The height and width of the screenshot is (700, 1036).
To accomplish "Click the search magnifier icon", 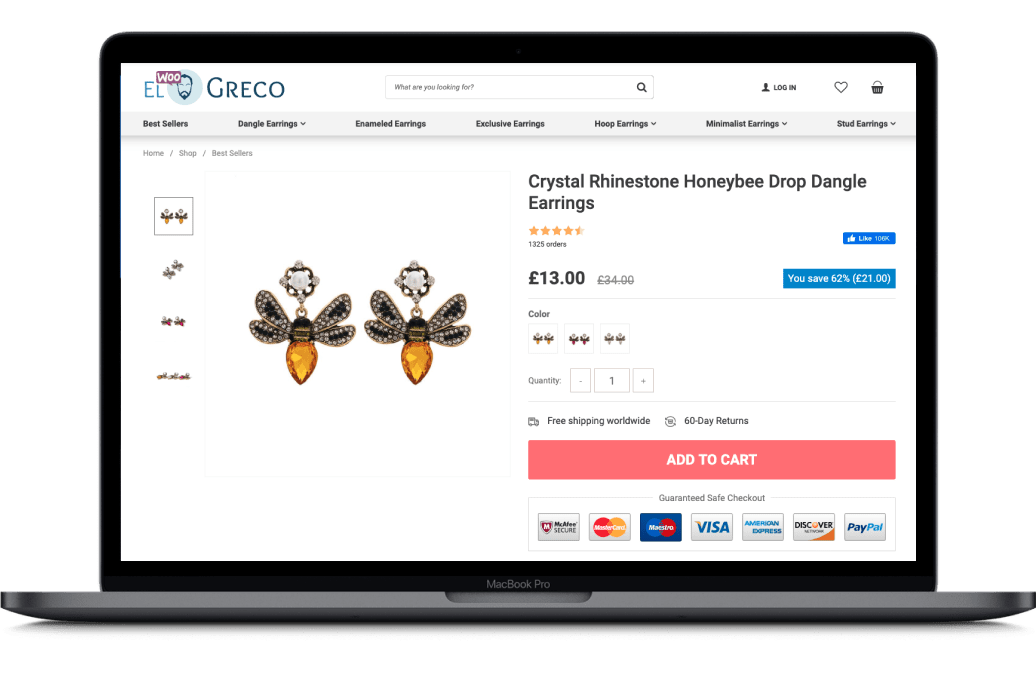I will pos(641,87).
